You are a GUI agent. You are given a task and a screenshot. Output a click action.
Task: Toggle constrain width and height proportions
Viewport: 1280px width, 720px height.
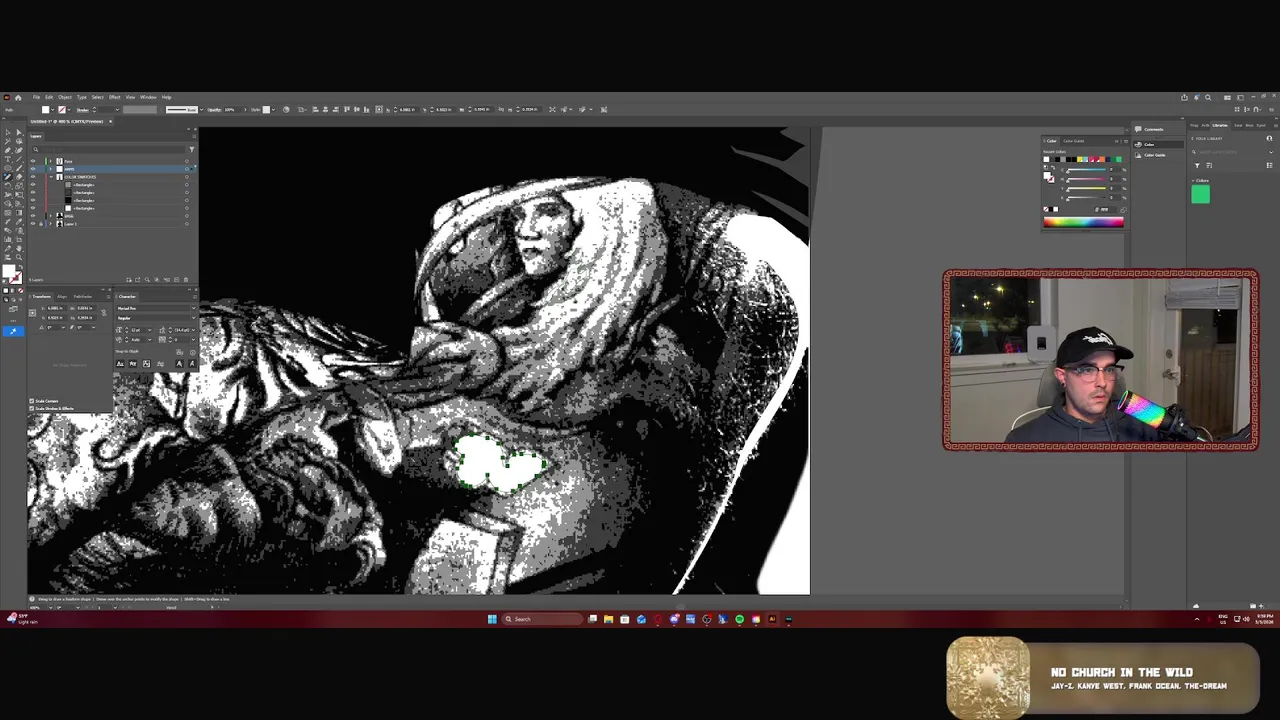(x=104, y=312)
